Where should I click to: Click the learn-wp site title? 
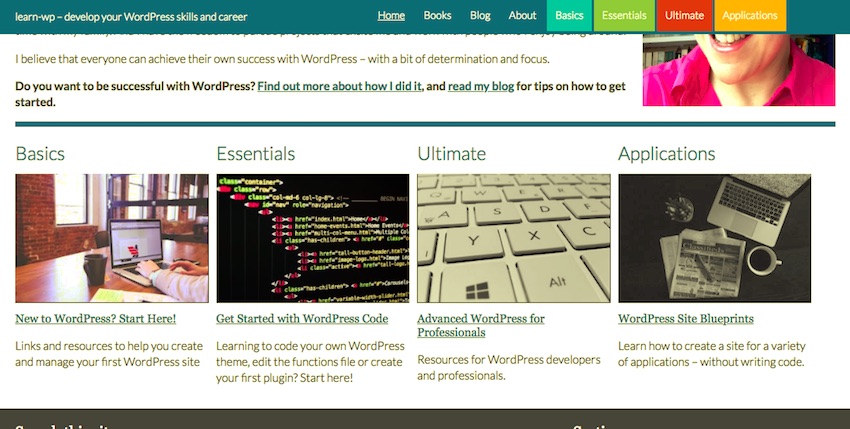(x=131, y=16)
